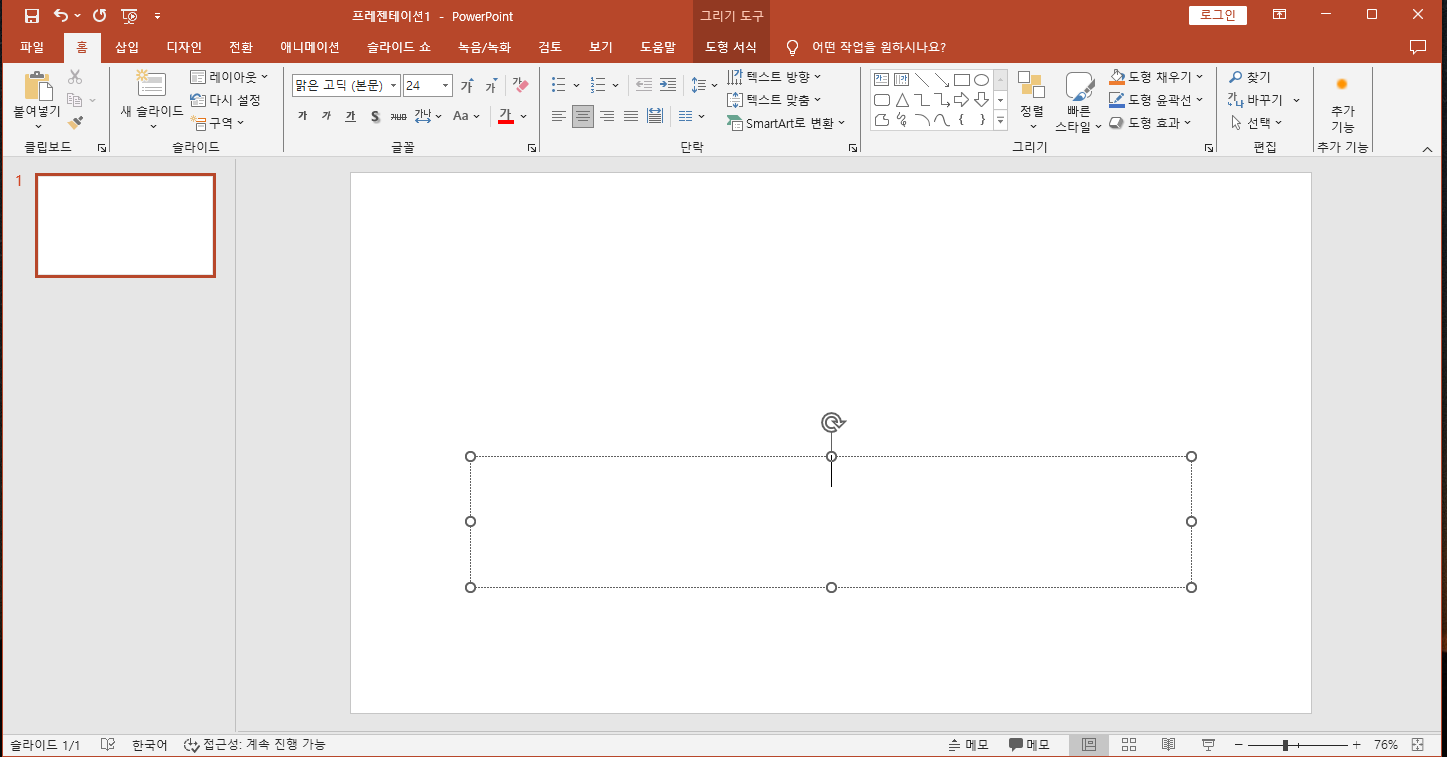Justify text alignment toggle
Viewport: 1447px width, 757px height.
(631, 116)
